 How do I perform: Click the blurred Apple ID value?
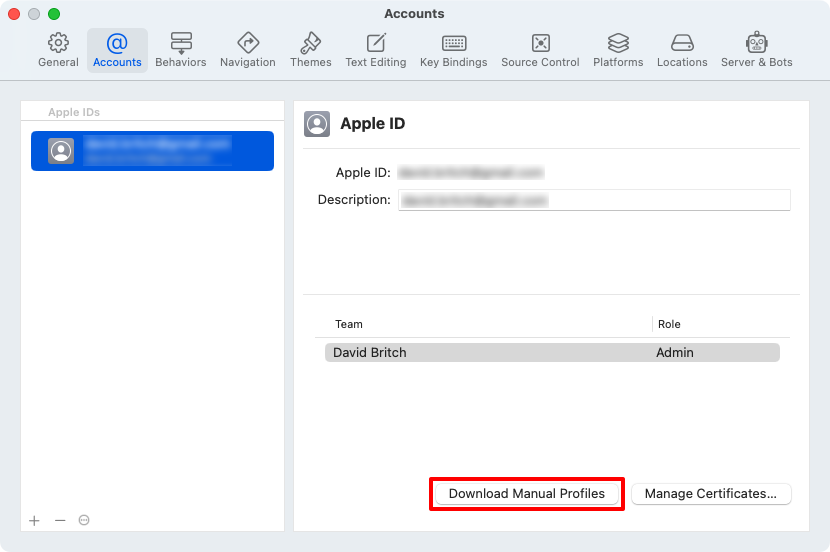[471, 173]
